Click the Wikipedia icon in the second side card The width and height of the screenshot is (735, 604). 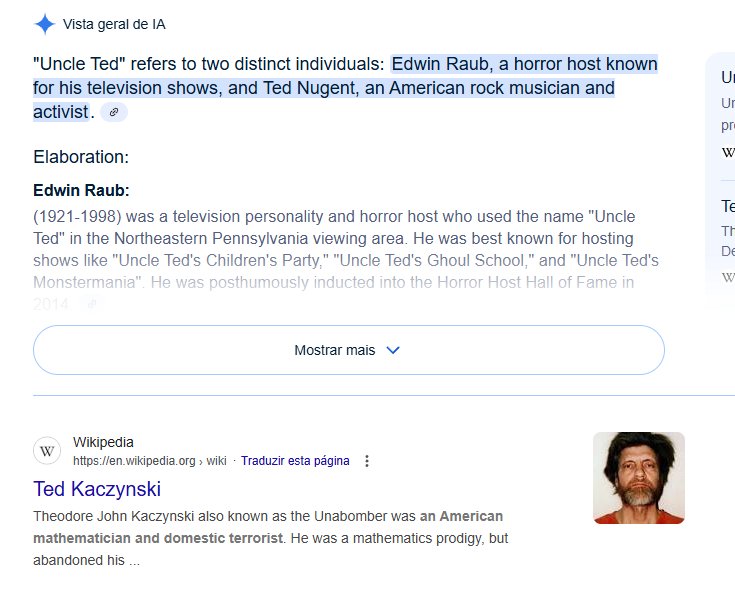tap(727, 276)
